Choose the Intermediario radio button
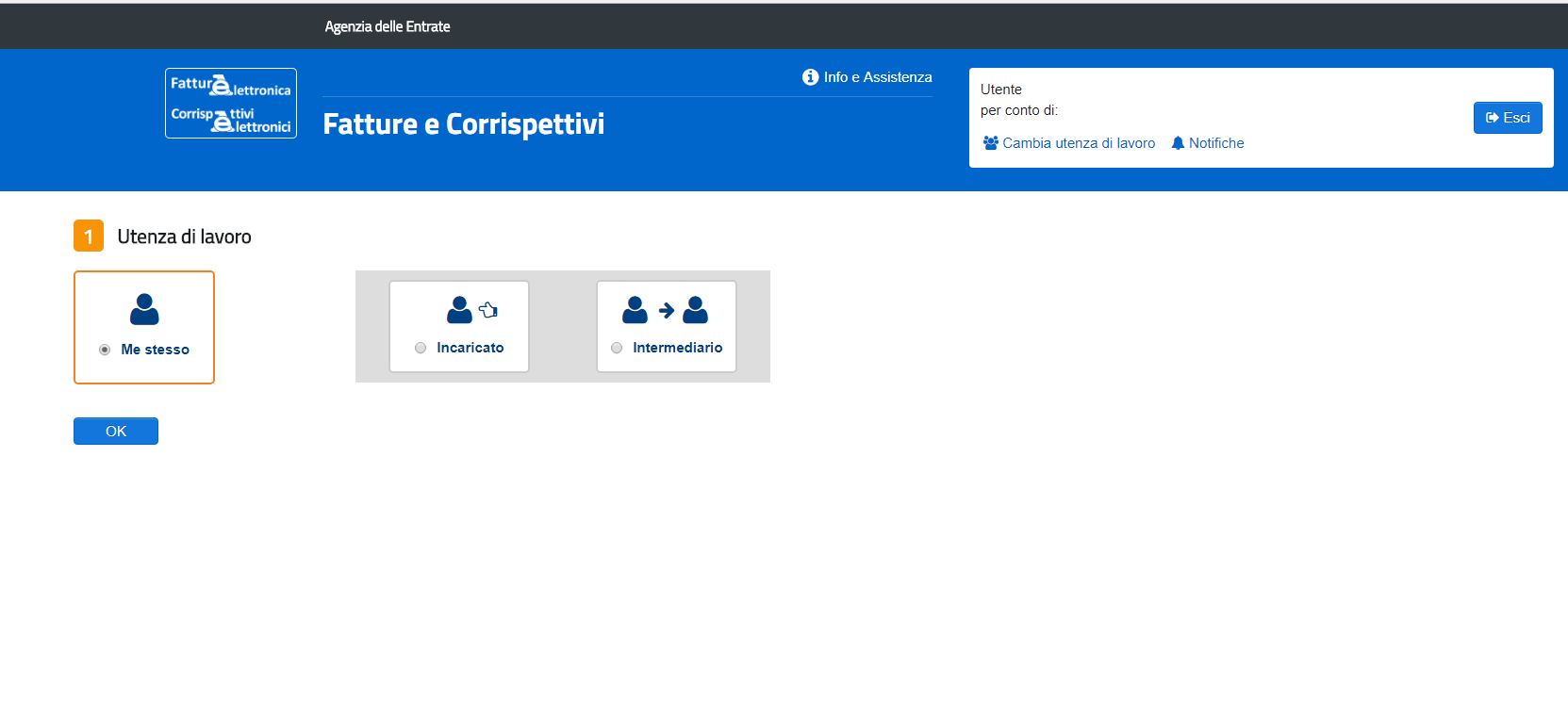Screen dimensions: 1568x718 tap(617, 348)
